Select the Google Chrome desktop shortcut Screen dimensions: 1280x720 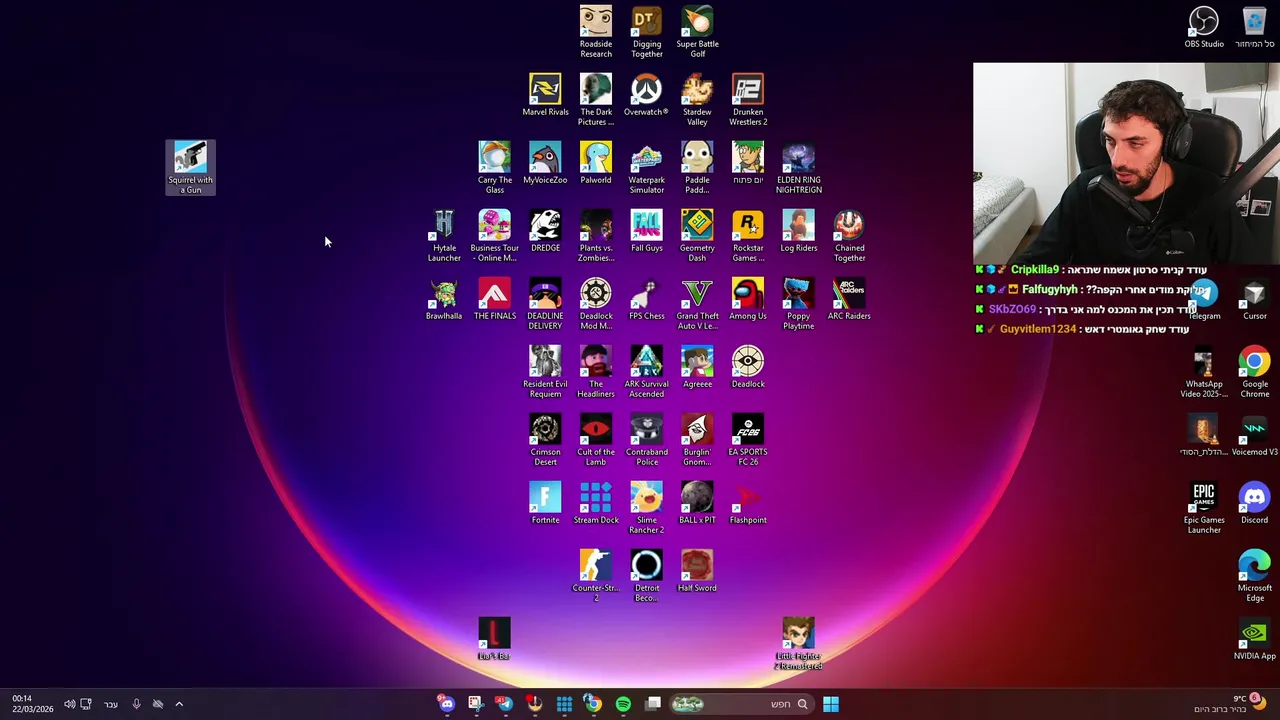1254,372
